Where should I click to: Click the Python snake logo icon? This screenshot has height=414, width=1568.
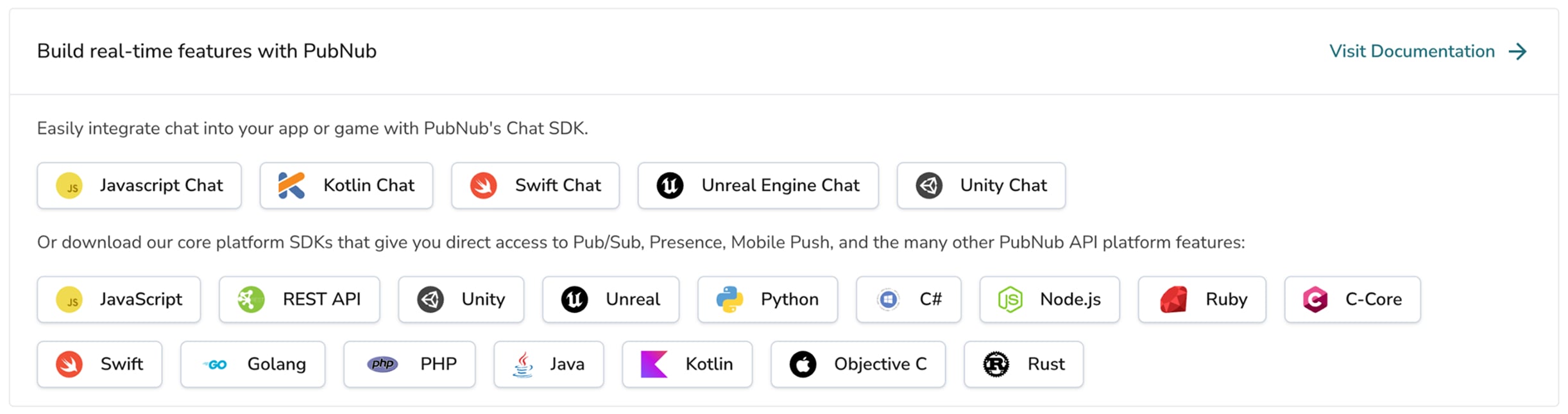click(x=729, y=300)
